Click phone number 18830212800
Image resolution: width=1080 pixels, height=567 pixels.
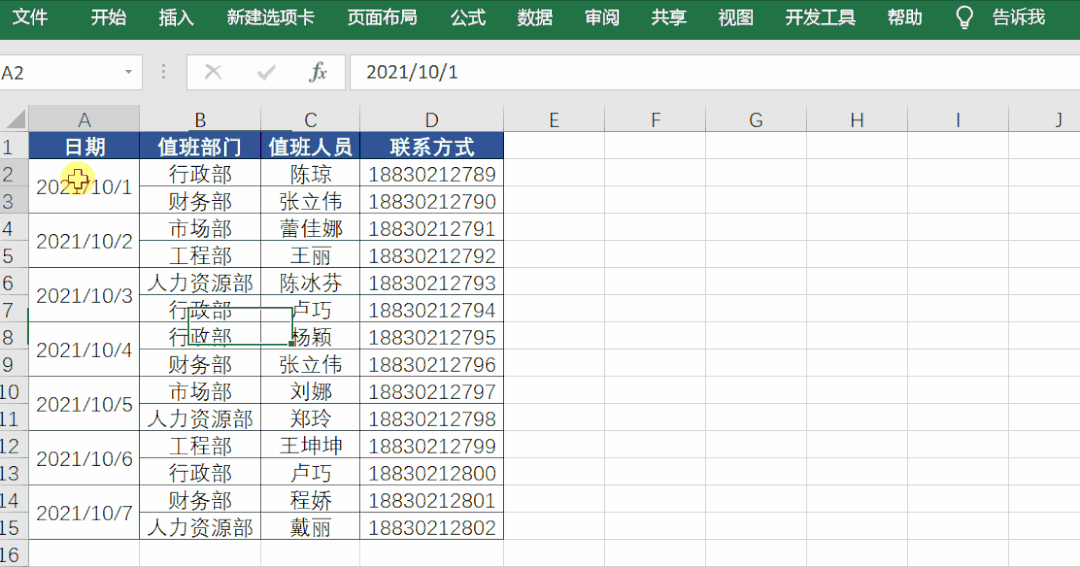[431, 473]
